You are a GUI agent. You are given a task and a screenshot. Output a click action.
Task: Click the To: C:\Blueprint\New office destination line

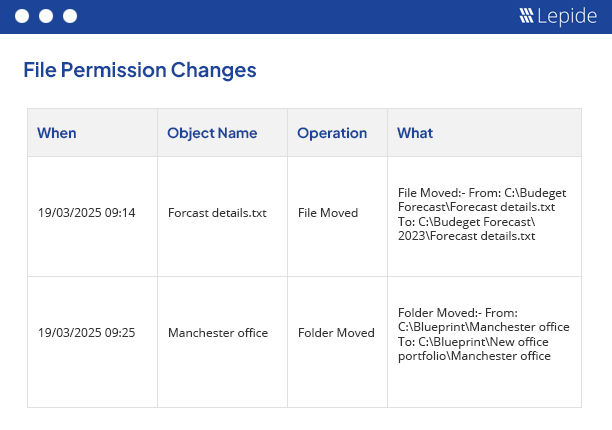(473, 342)
